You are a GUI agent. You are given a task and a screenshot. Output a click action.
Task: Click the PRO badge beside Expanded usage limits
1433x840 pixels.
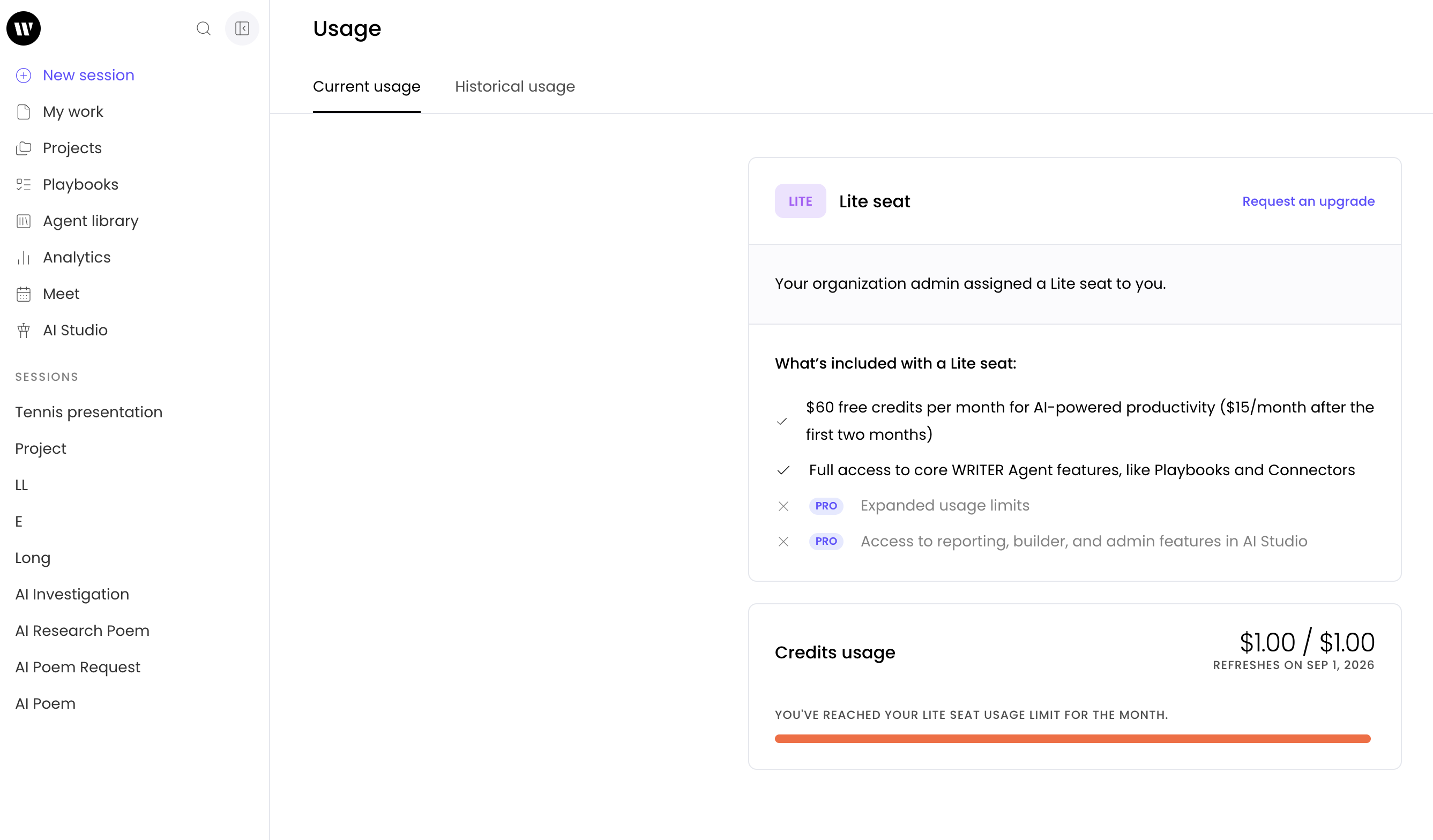click(x=826, y=506)
